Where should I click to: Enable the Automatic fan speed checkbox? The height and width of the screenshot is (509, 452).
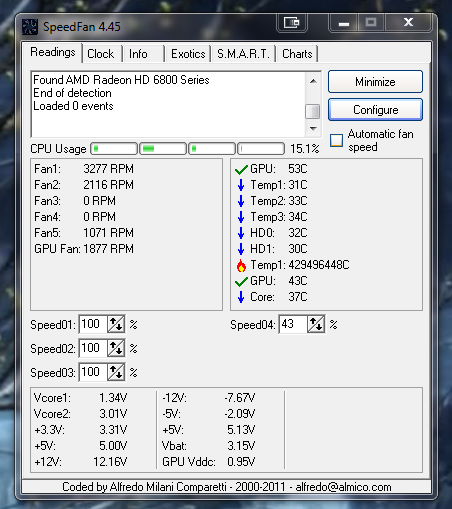(x=336, y=140)
